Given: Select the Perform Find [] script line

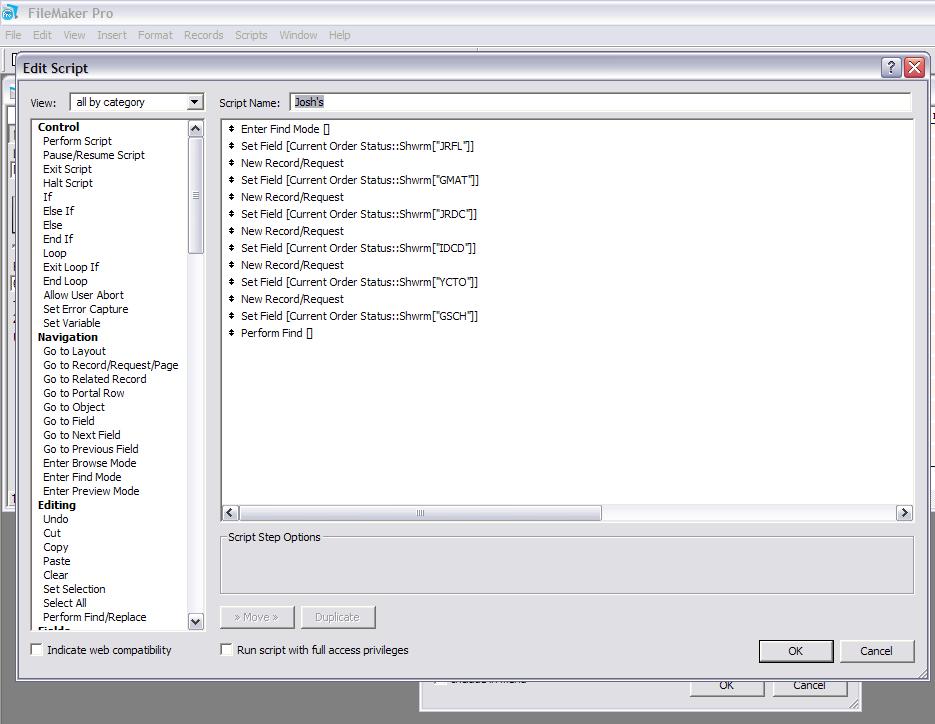Looking at the screenshot, I should tap(277, 333).
